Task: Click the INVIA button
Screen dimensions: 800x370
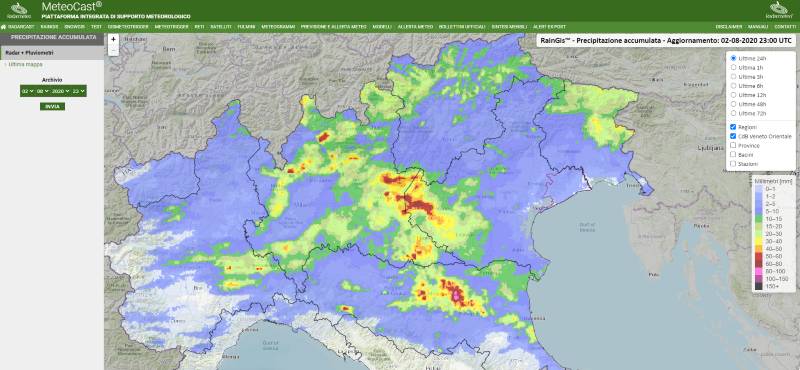Action: point(53,107)
